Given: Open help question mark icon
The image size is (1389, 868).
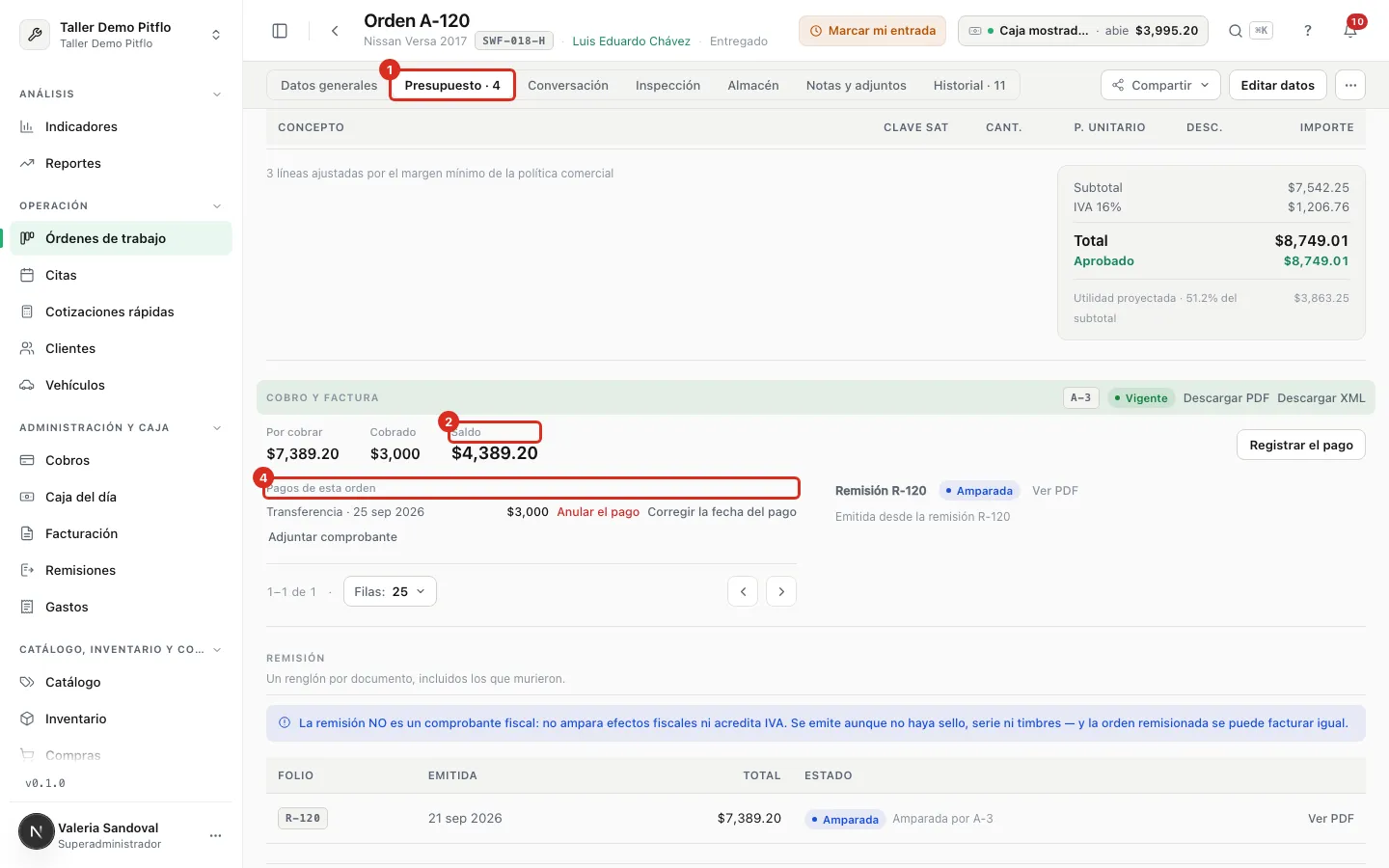Looking at the screenshot, I should pos(1308,31).
